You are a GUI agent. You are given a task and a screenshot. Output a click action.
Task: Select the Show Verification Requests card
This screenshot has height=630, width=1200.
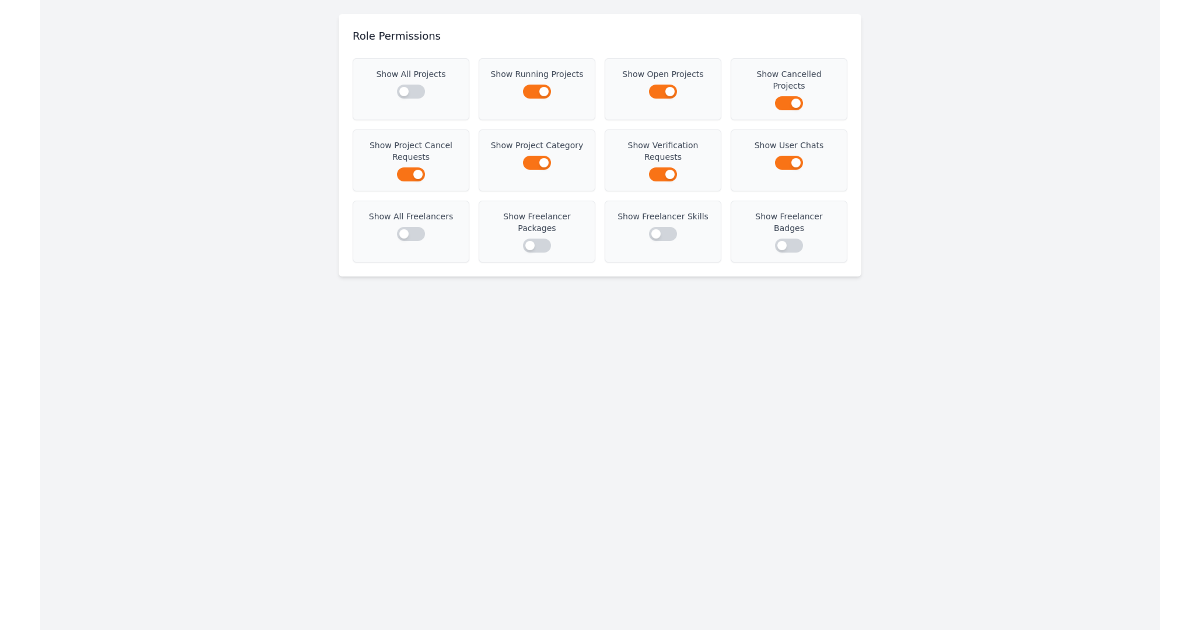[663, 160]
